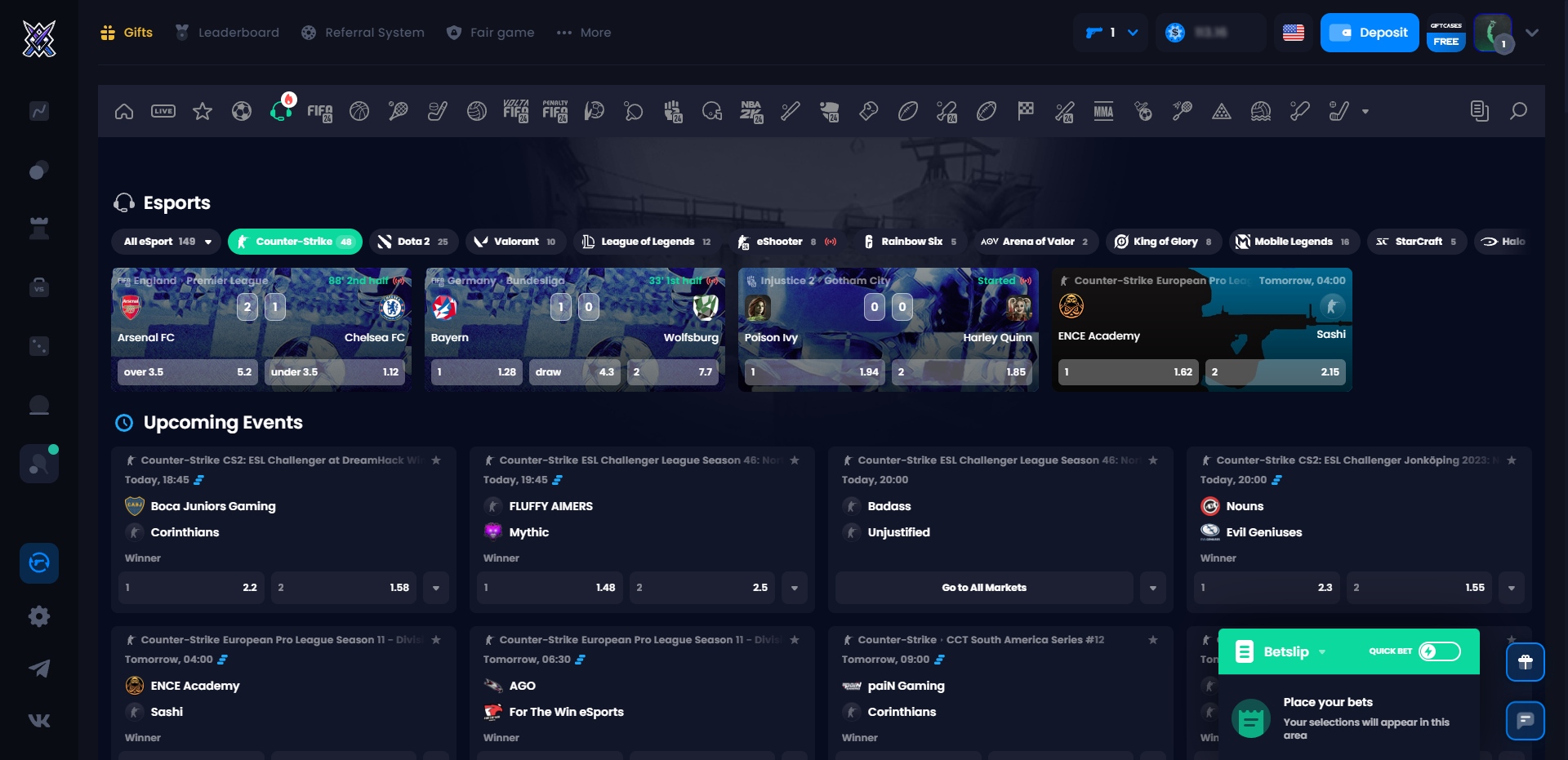Bet on Evil Geniuses at odds 1.55
Image resolution: width=1568 pixels, height=760 pixels.
(x=1419, y=588)
